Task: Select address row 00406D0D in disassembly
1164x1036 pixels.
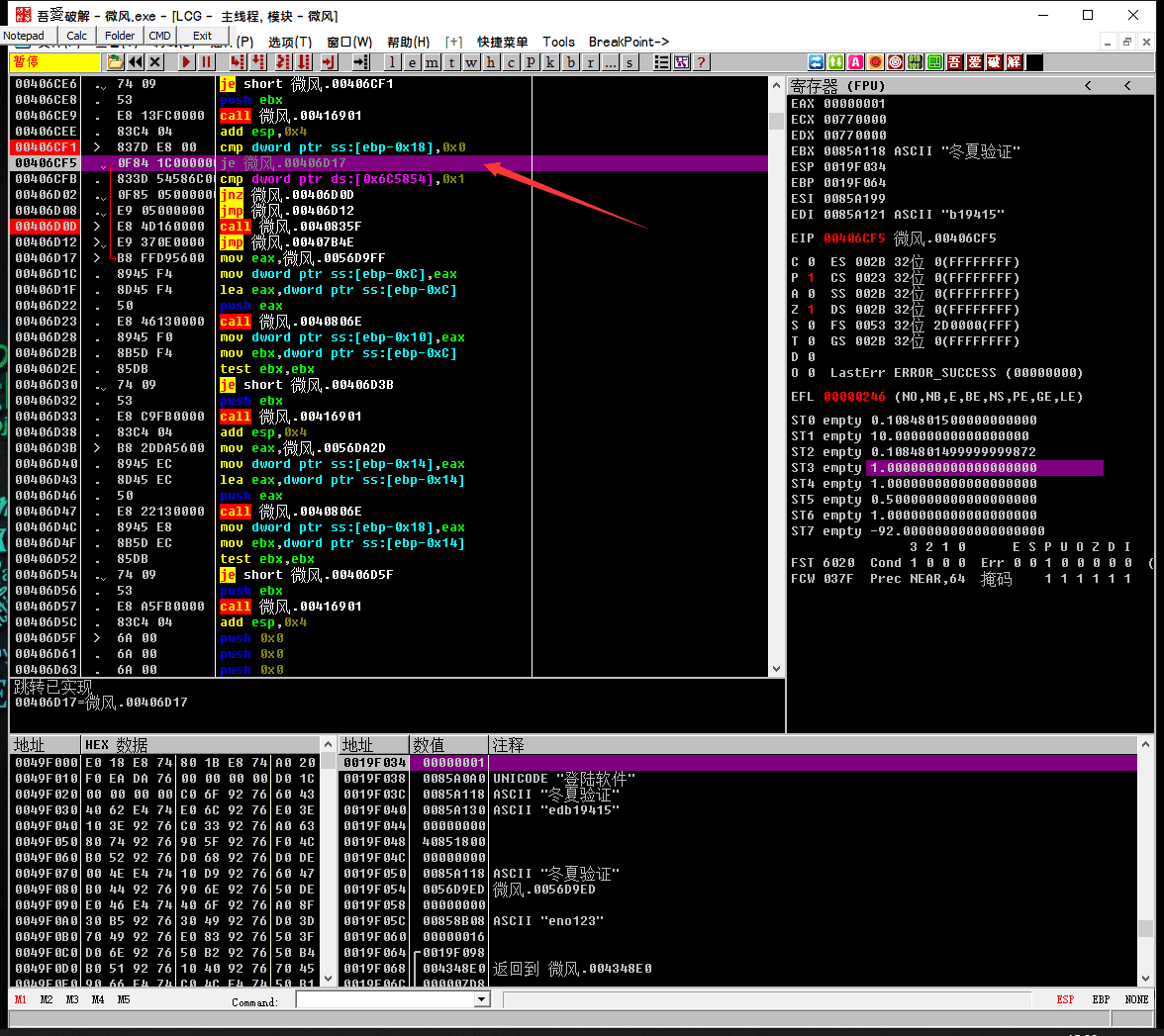Action: 46,227
